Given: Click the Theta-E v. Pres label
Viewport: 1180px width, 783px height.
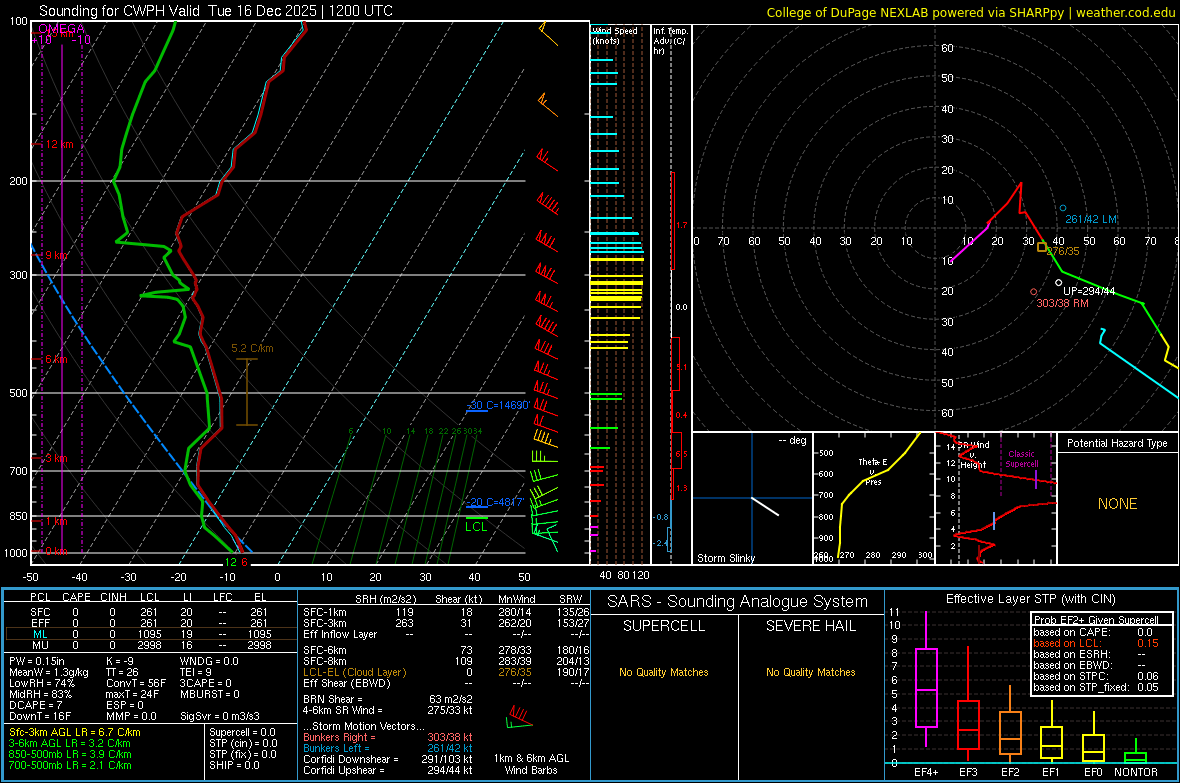Looking at the screenshot, I should click(x=873, y=471).
